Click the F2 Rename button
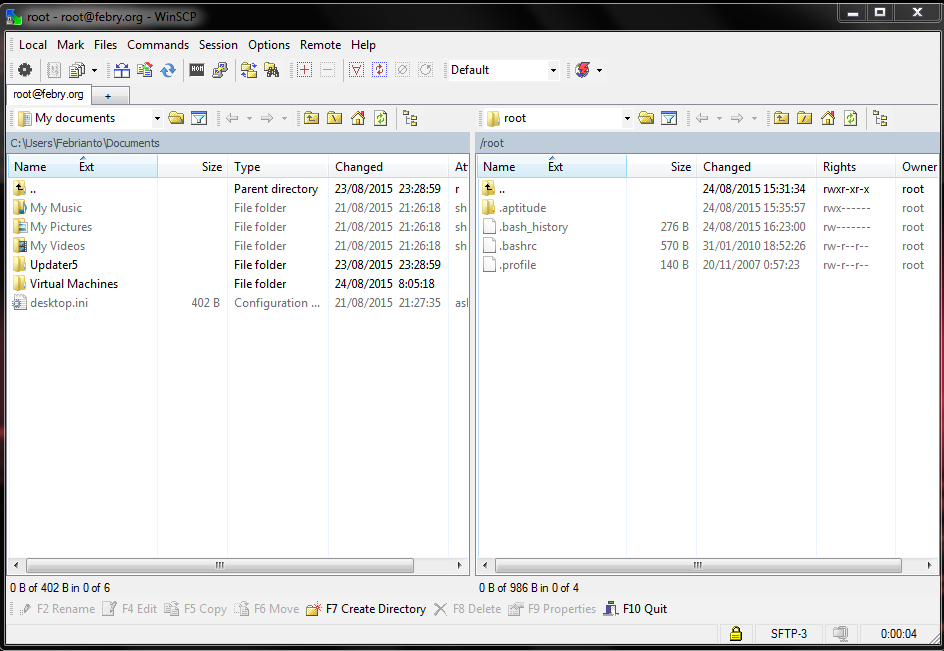 [57, 609]
